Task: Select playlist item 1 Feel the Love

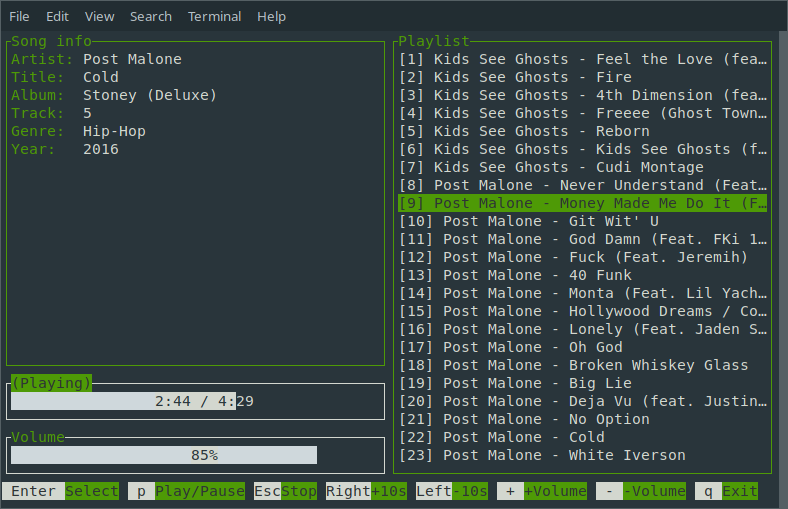Action: 583,59
